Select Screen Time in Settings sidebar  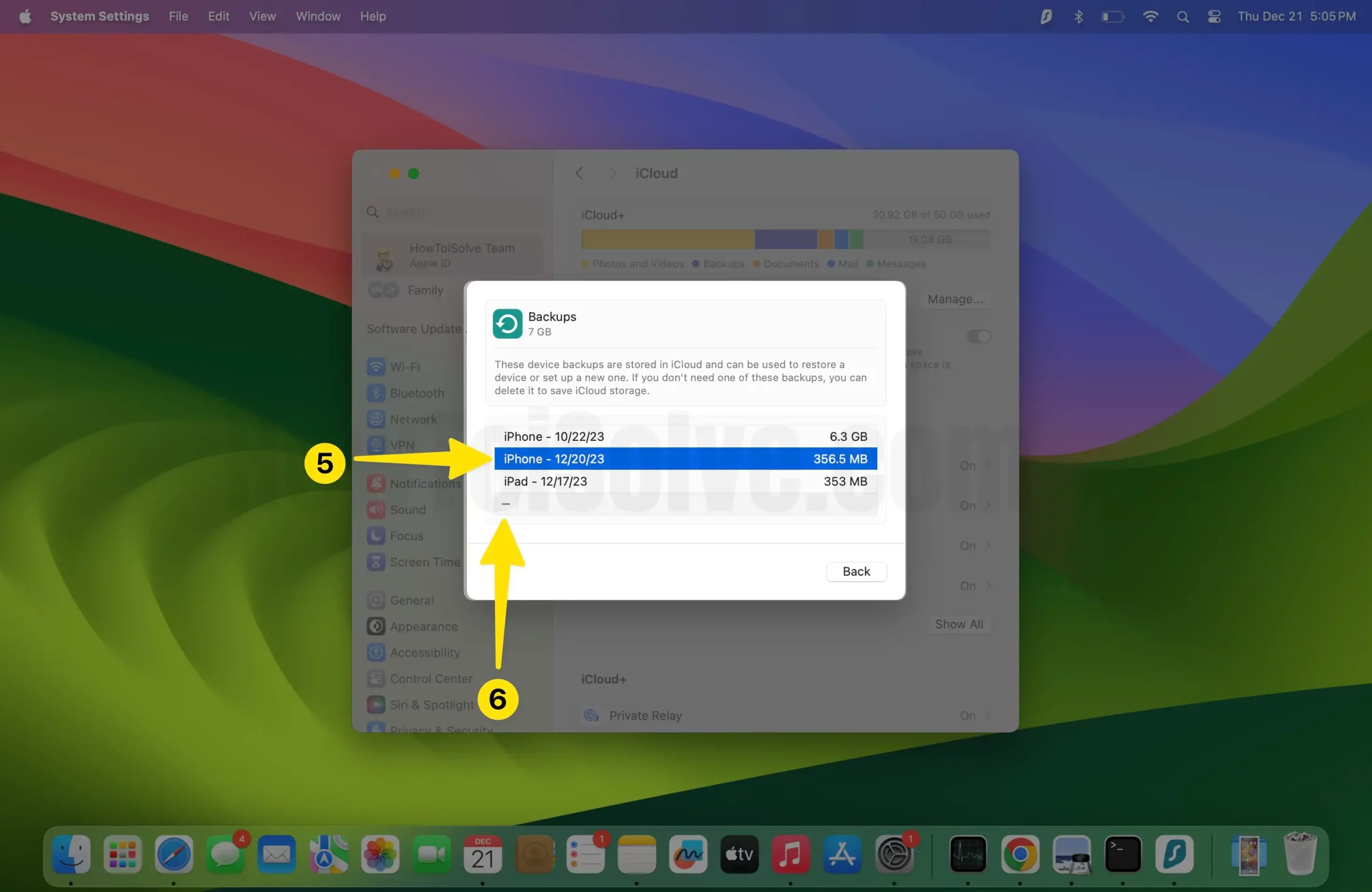[413, 562]
